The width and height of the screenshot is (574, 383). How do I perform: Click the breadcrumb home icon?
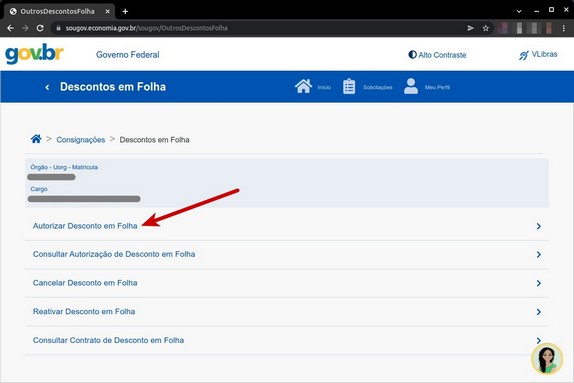[x=36, y=139]
